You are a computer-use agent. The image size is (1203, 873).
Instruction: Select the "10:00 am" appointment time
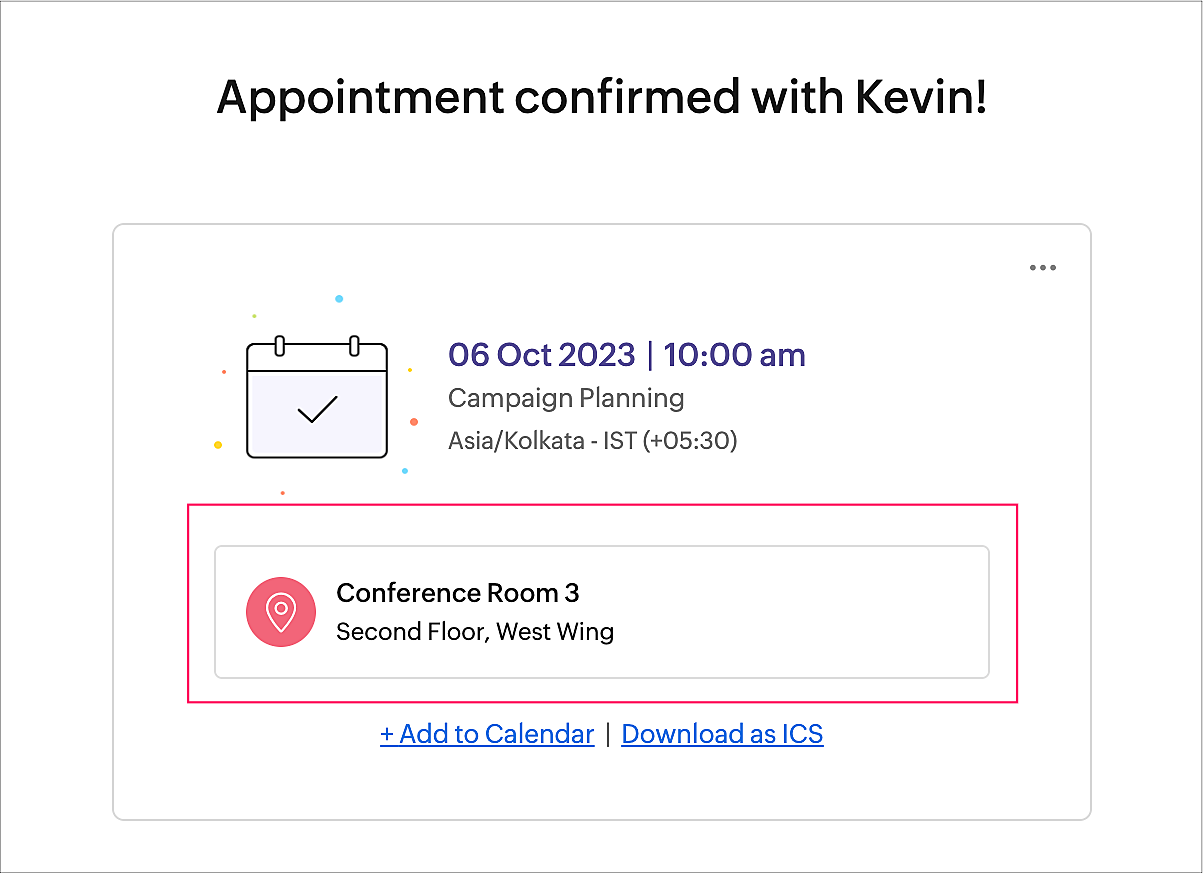click(x=734, y=355)
